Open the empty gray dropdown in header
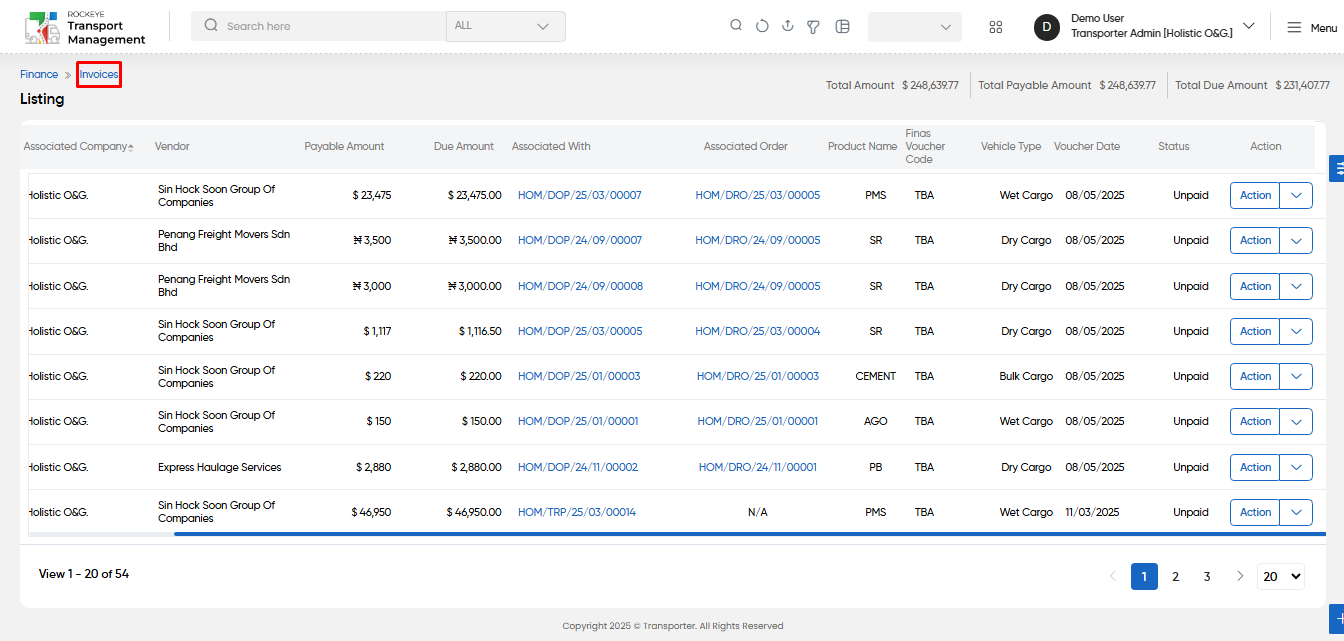The height and width of the screenshot is (641, 1344). 915,27
